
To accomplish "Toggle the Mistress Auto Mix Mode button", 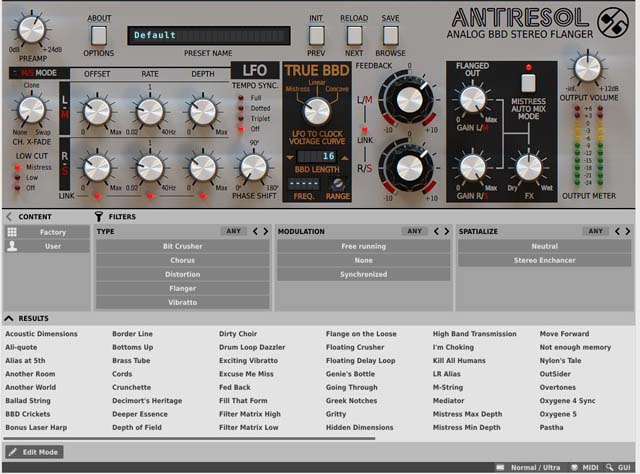I will 529,84.
